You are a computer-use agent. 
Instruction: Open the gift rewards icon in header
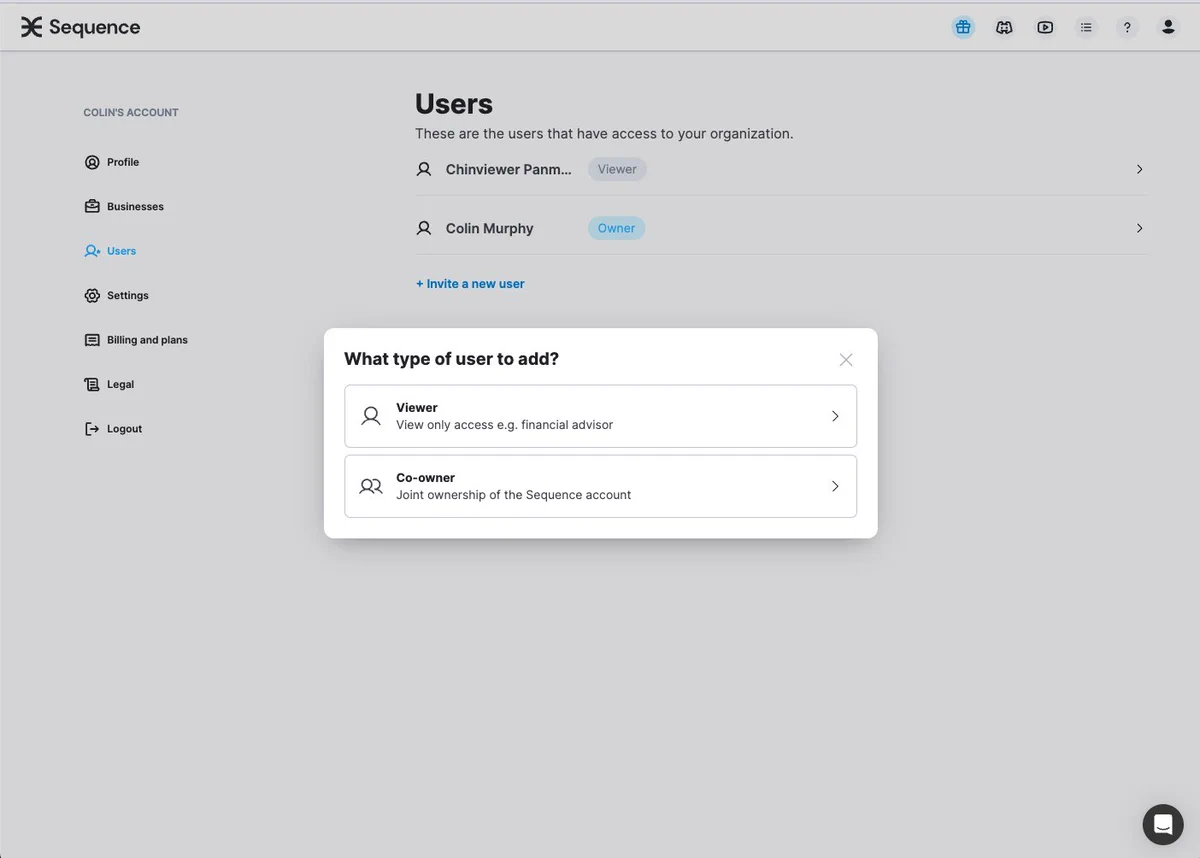click(963, 27)
